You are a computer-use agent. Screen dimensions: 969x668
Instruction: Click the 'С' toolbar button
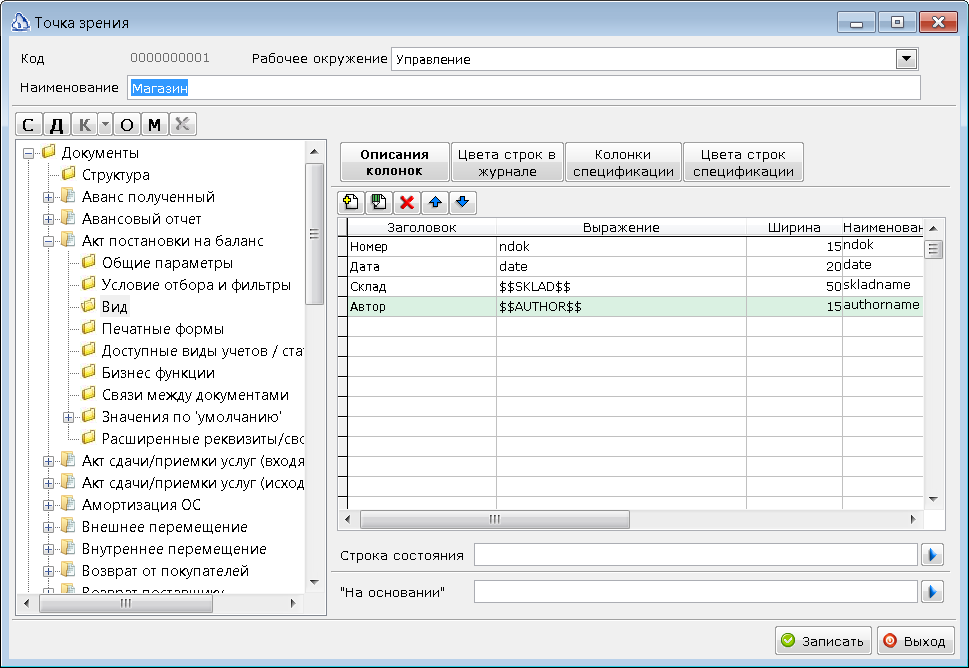28,125
